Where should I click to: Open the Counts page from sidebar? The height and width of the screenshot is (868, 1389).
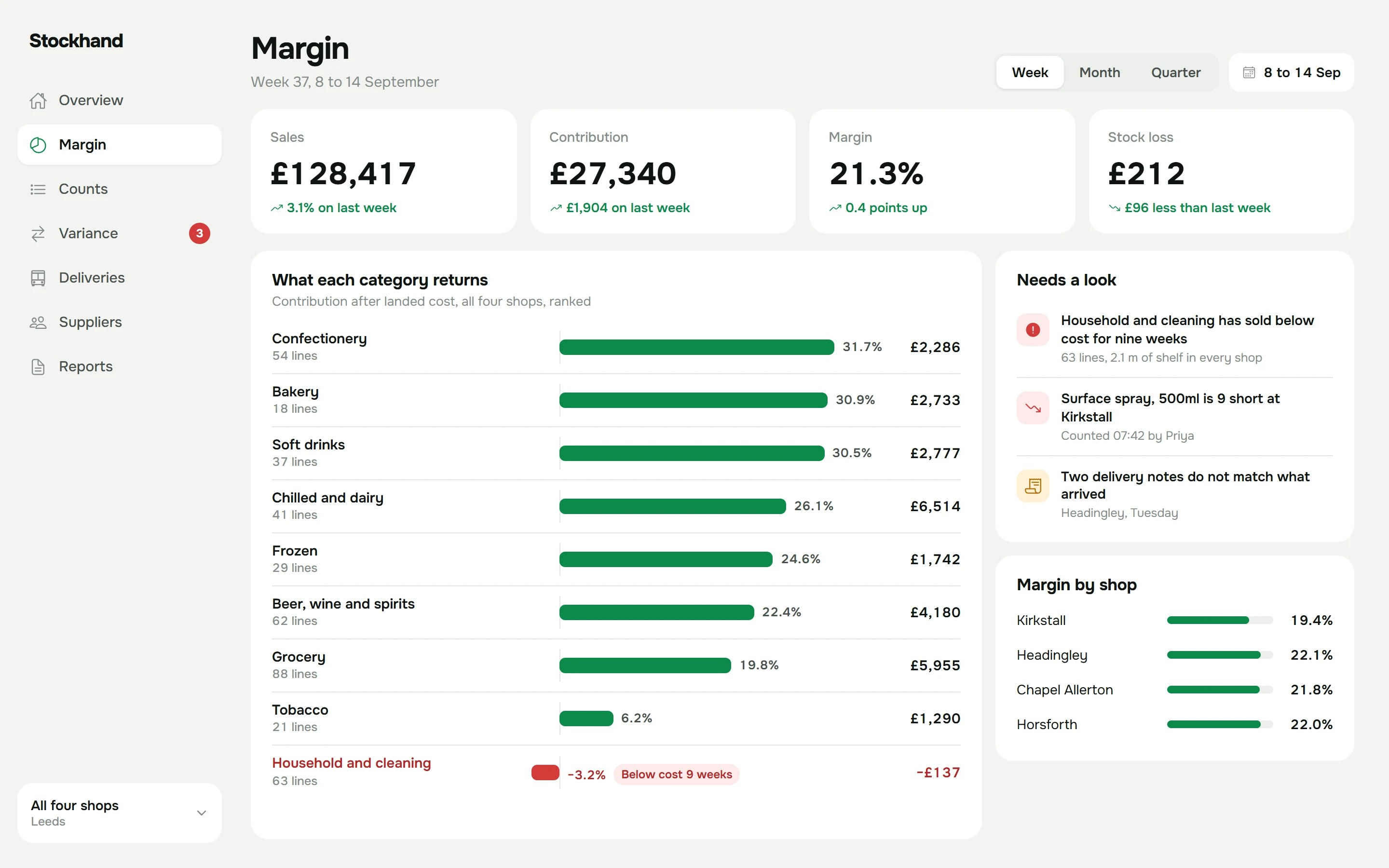coord(120,189)
